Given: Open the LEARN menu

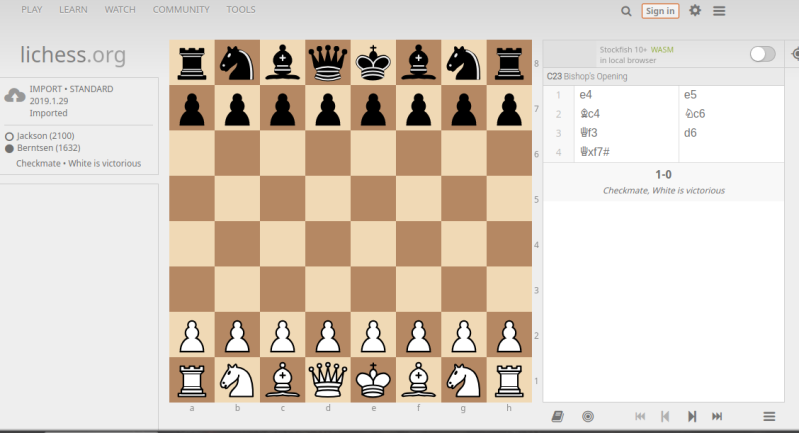Looking at the screenshot, I should click(x=73, y=10).
